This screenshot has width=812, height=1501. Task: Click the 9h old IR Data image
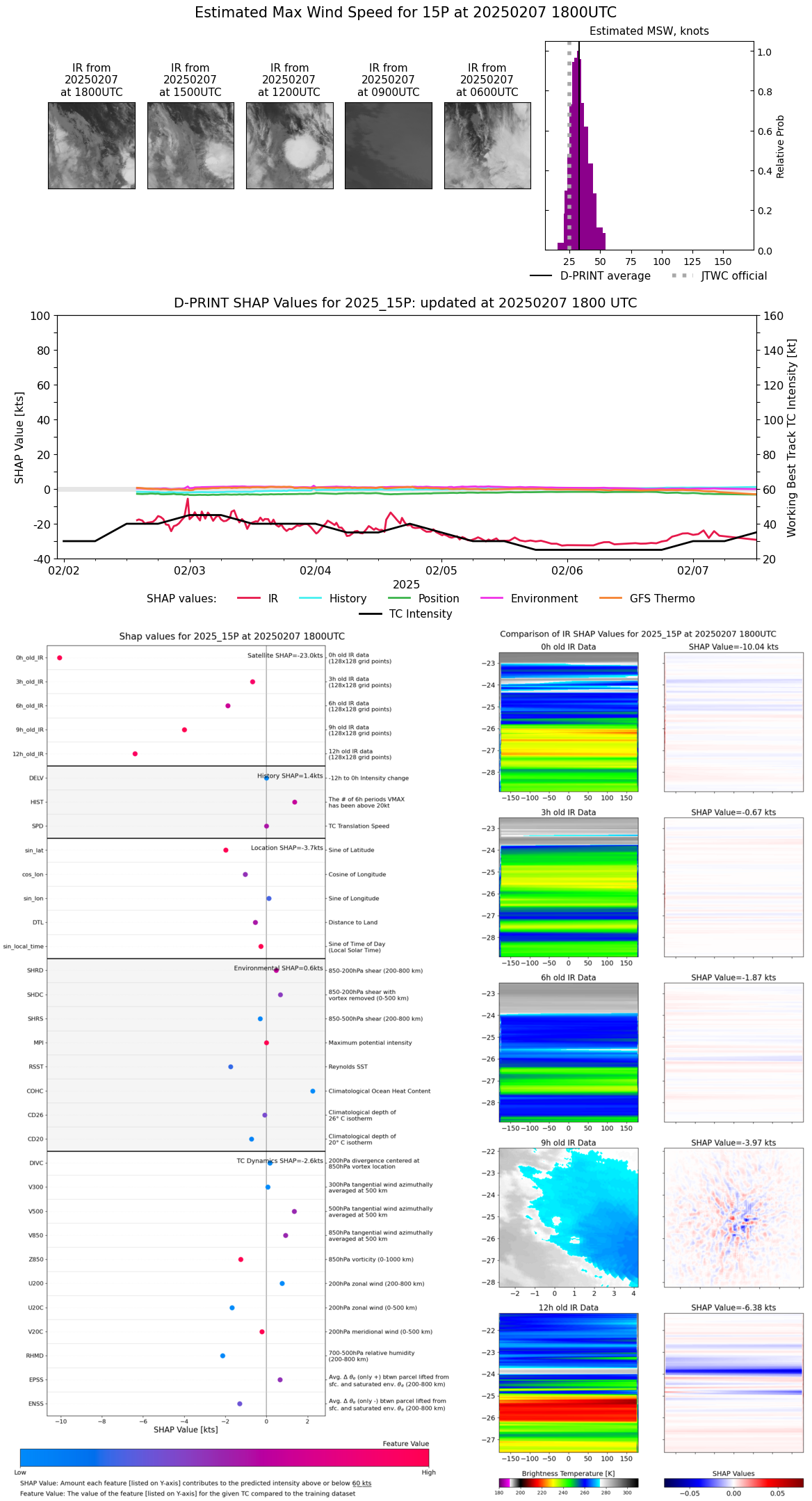pos(568,1217)
